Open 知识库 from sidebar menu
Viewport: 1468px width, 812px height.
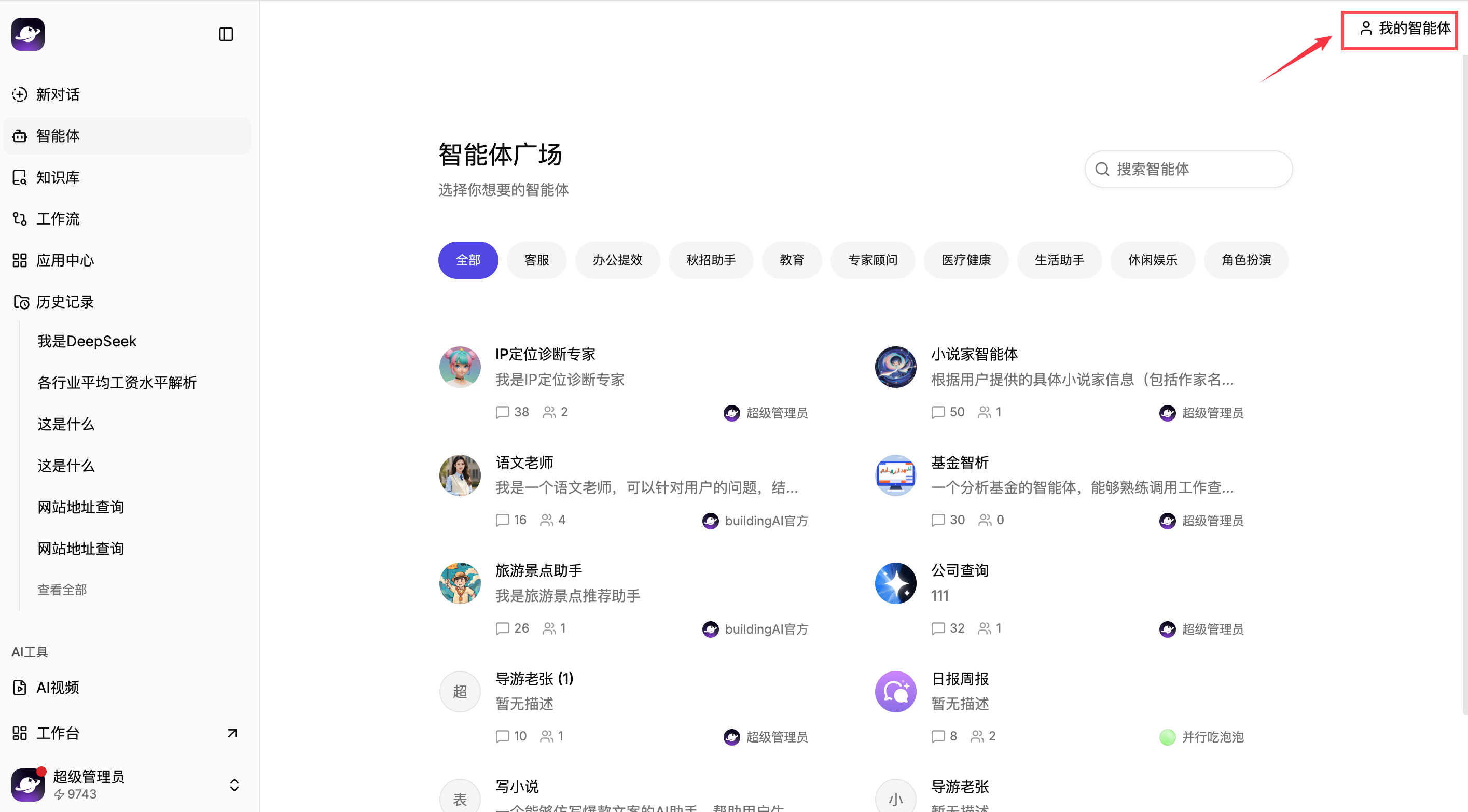(x=58, y=178)
